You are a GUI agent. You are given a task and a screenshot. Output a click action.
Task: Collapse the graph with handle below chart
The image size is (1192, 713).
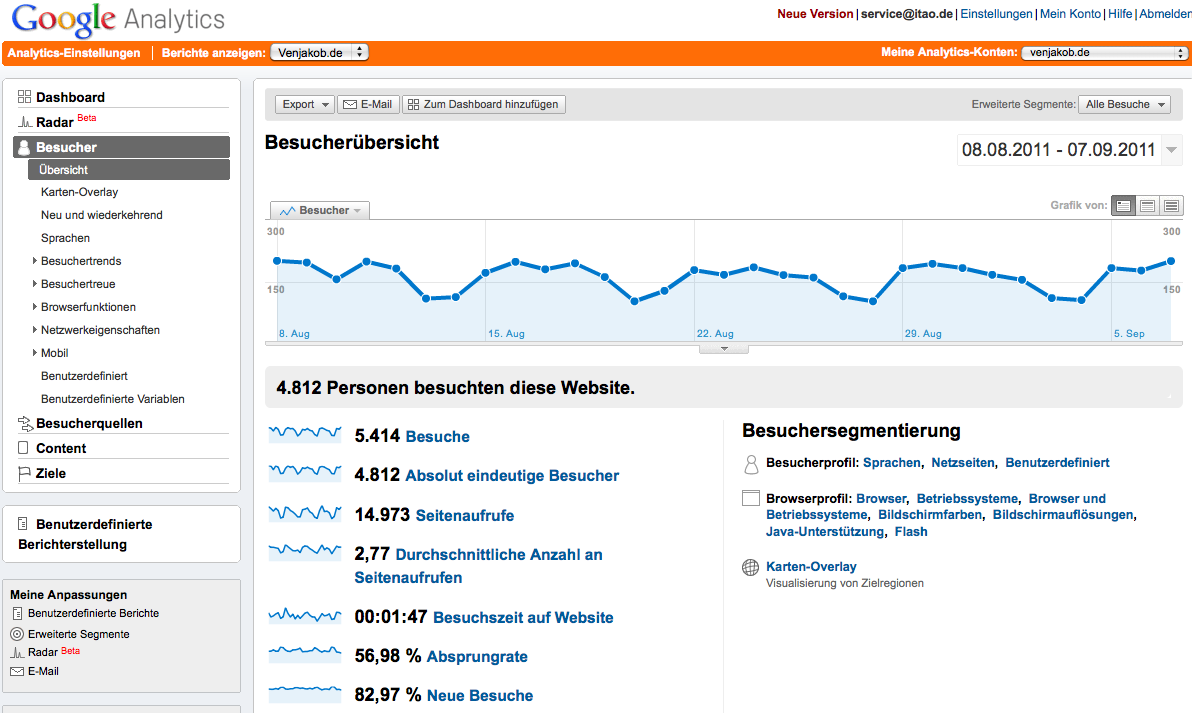click(x=724, y=349)
